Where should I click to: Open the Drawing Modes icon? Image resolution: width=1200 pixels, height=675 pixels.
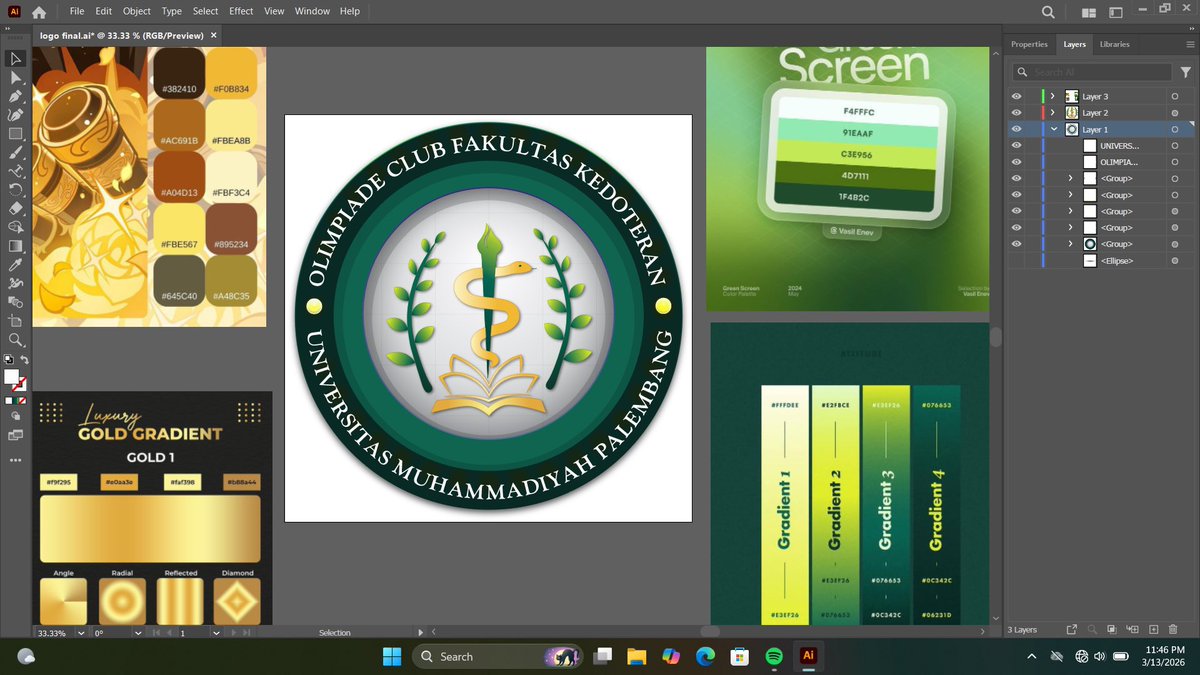point(16,417)
